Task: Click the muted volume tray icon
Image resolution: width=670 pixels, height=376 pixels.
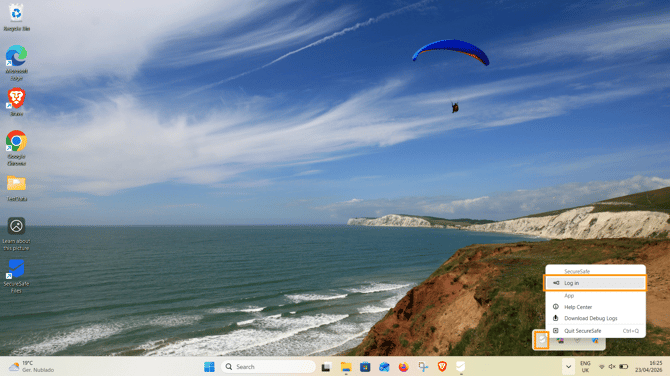Action: tap(612, 367)
